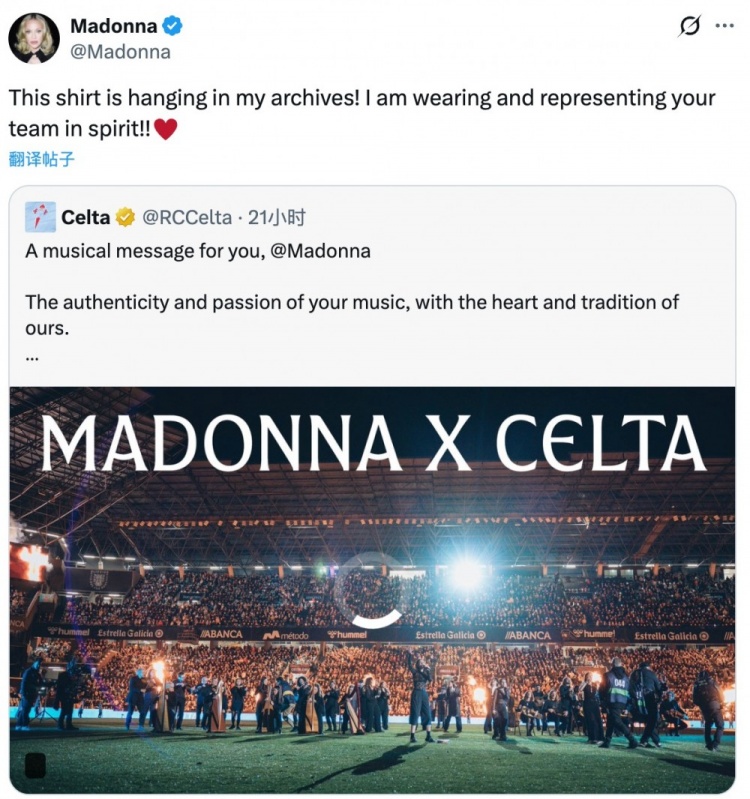Open the 21小时 timestamp on quoted post

(277, 217)
